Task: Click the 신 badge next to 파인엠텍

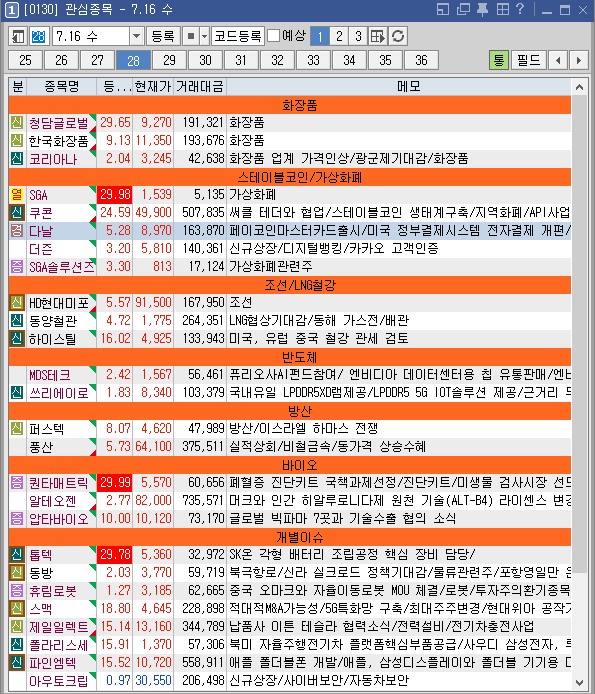Action: [17, 663]
